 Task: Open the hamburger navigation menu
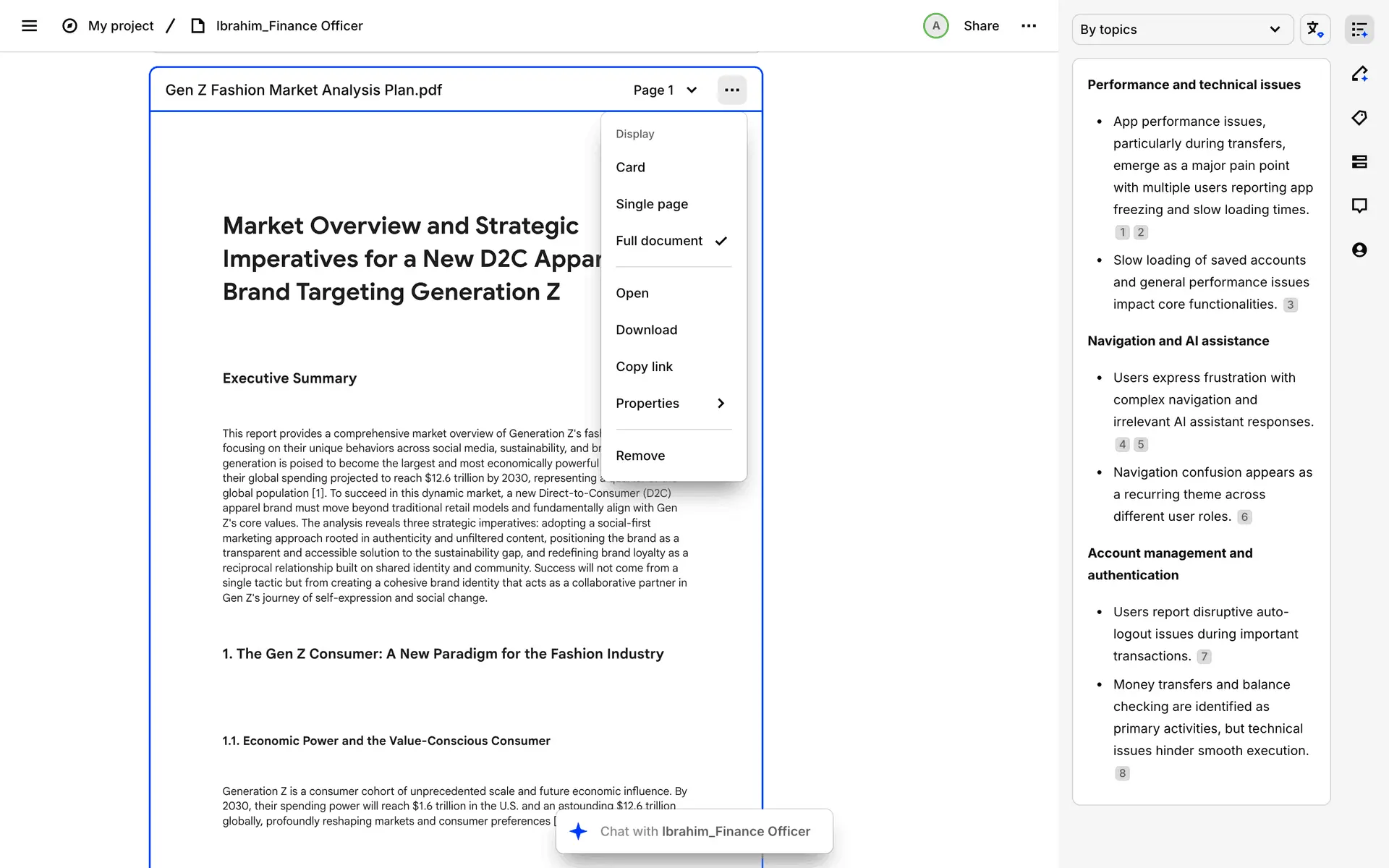coord(29,26)
